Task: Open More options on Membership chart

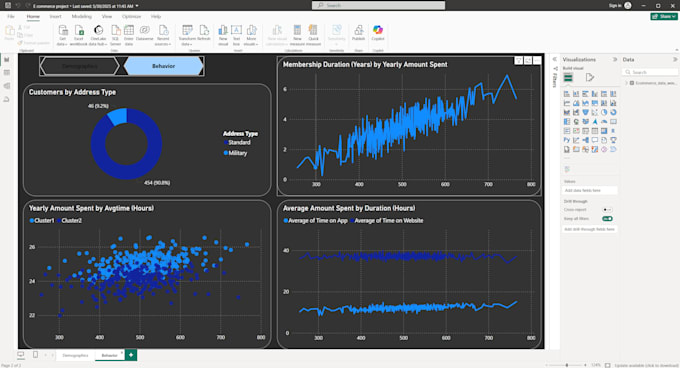Action: [x=537, y=61]
